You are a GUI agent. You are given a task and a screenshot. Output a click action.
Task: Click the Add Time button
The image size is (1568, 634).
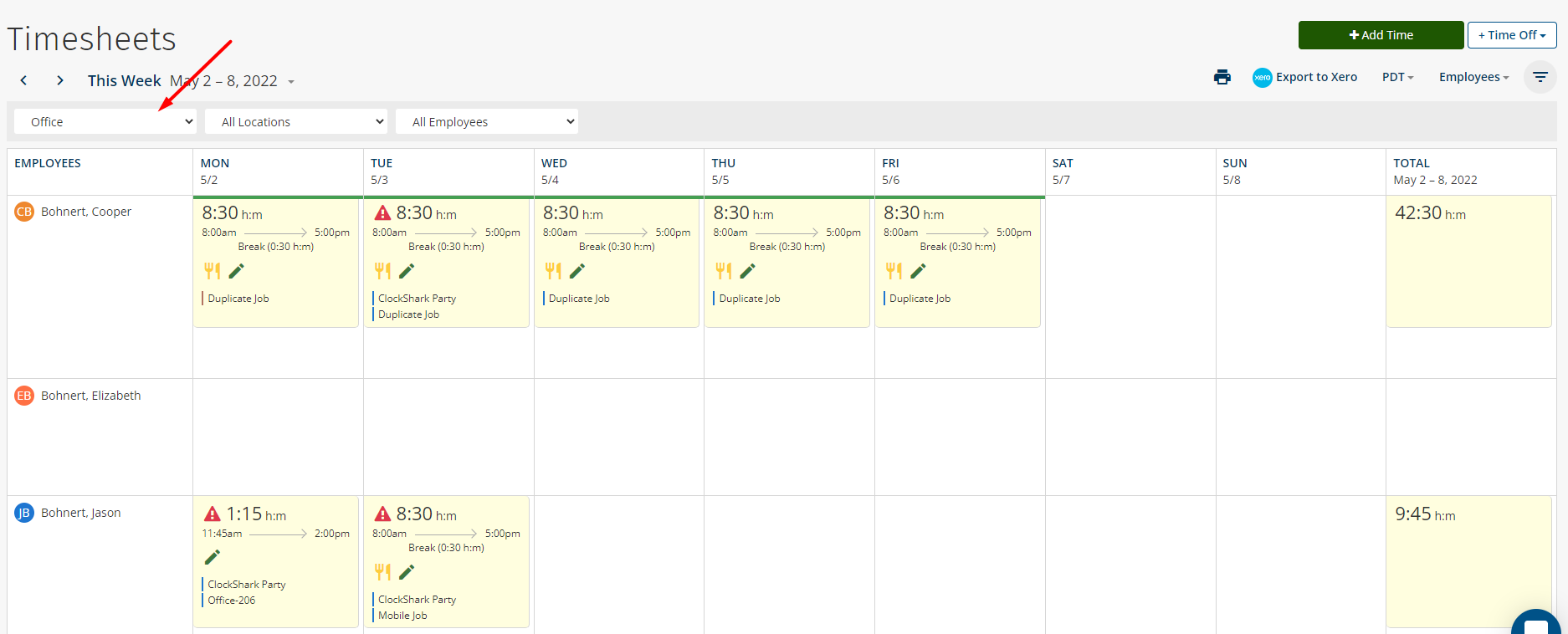(x=1381, y=35)
